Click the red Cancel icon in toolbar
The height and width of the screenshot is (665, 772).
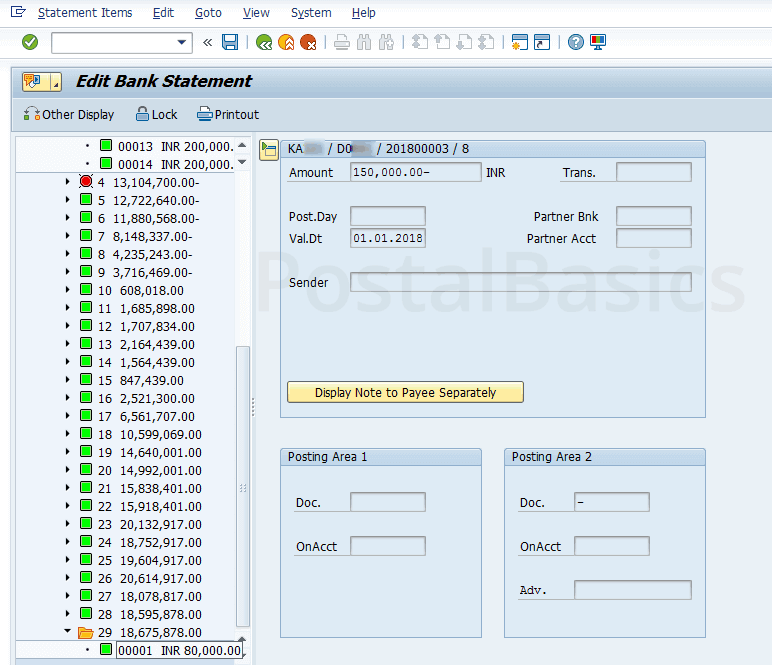point(308,42)
